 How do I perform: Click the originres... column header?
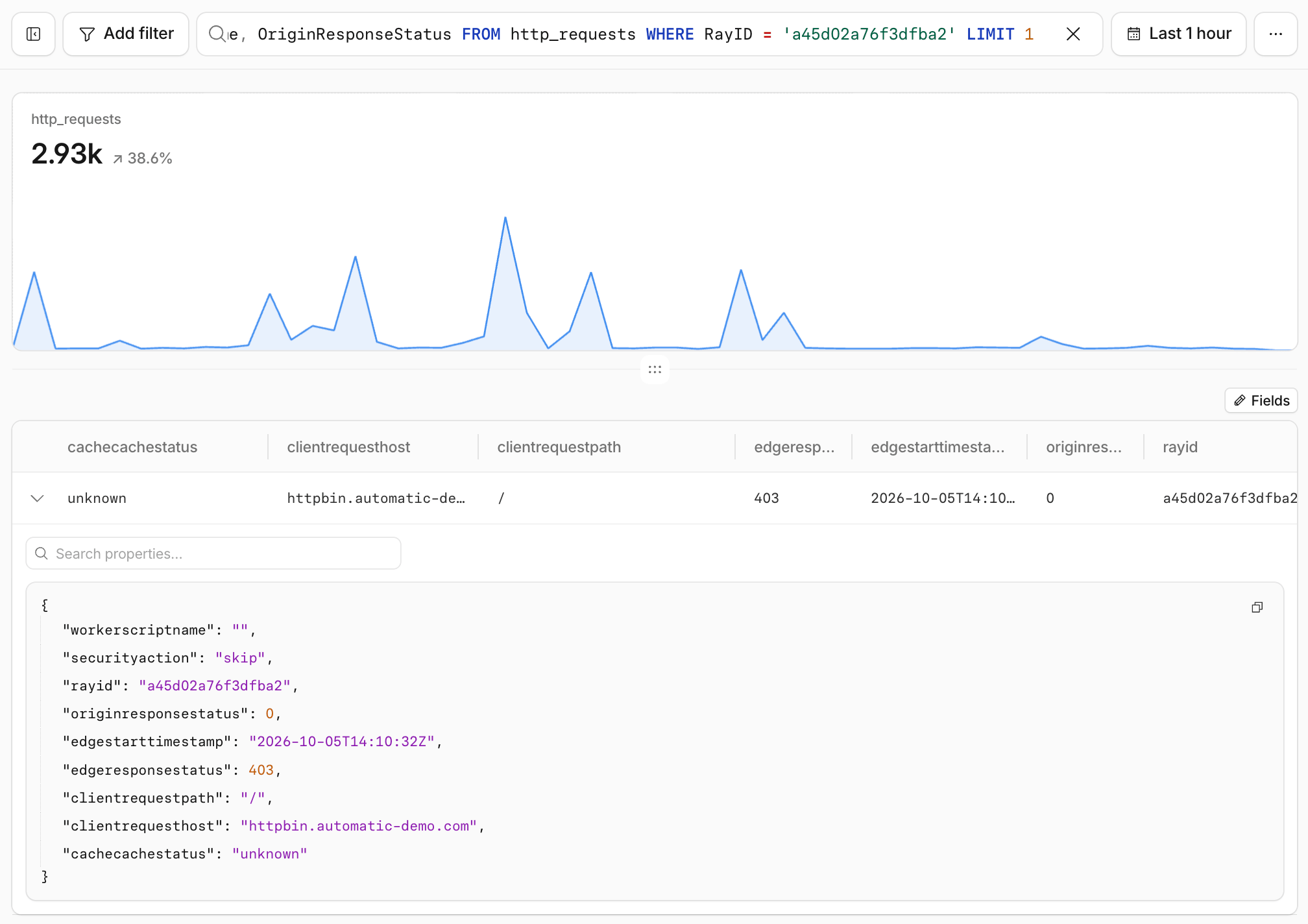tap(1084, 447)
